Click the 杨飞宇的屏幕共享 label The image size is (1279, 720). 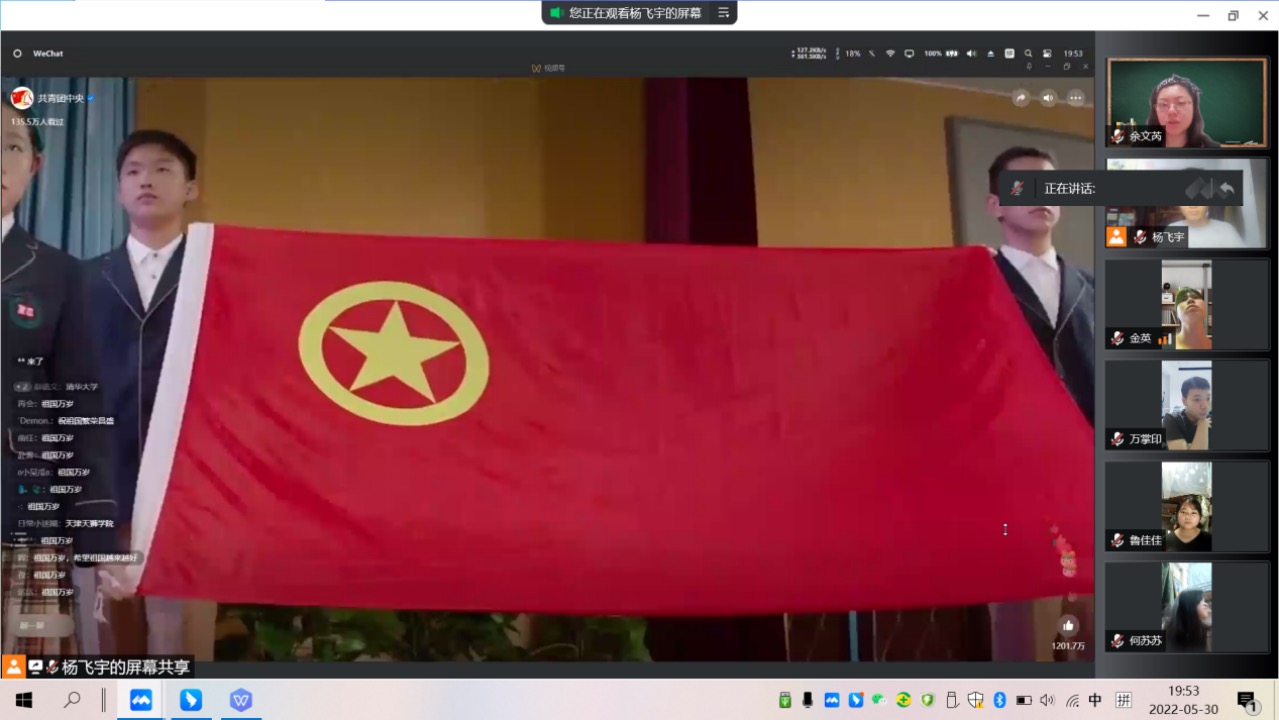click(x=127, y=667)
